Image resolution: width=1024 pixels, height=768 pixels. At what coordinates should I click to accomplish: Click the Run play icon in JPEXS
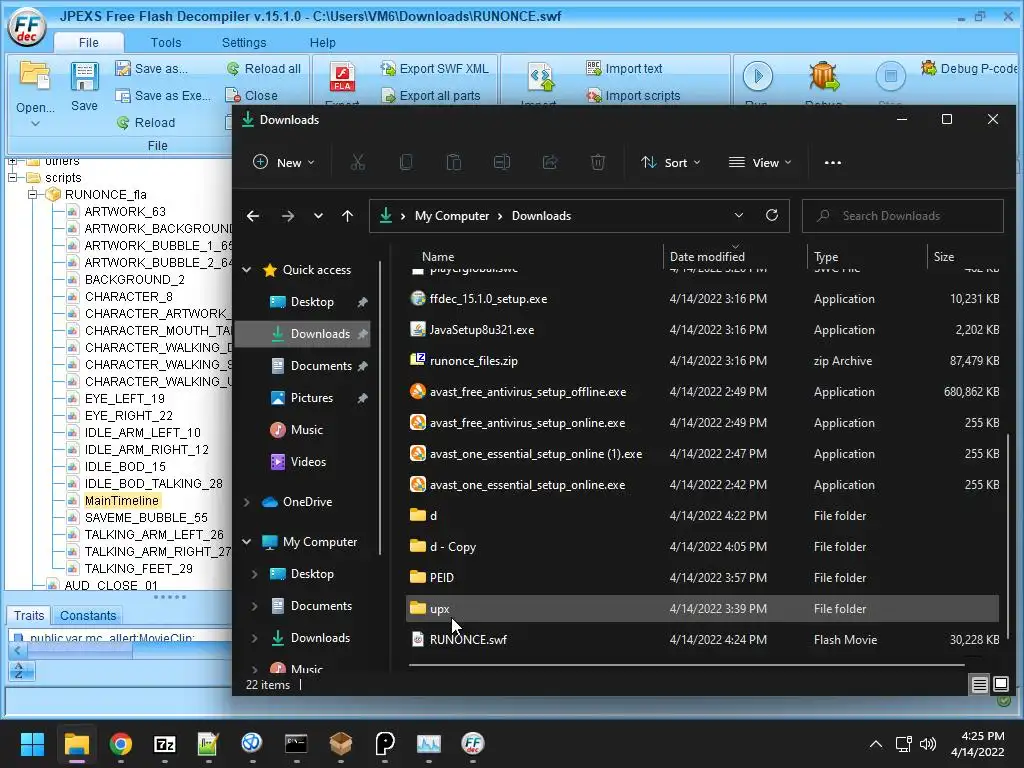click(x=758, y=76)
